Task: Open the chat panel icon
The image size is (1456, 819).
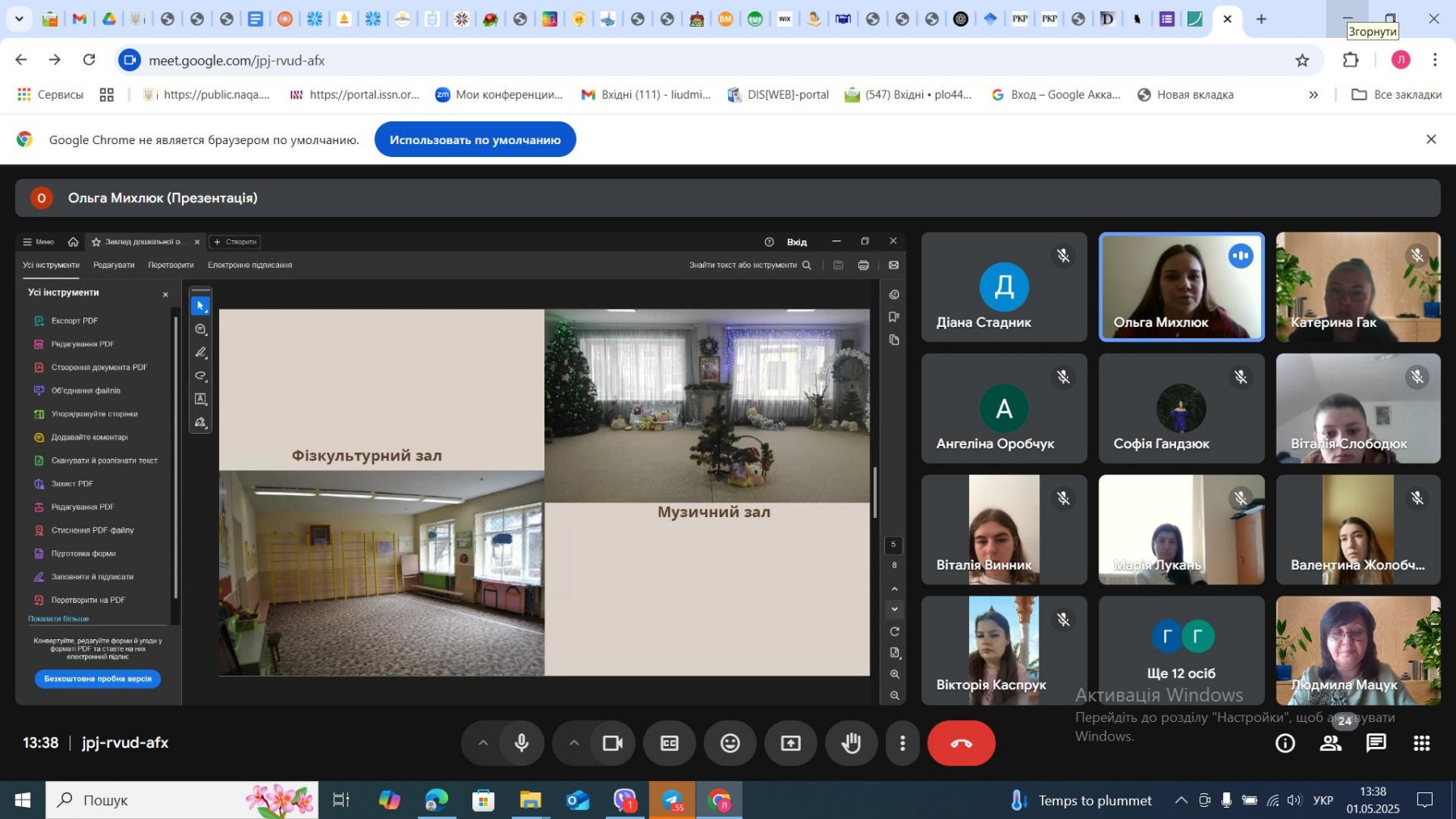Action: pos(1376,743)
